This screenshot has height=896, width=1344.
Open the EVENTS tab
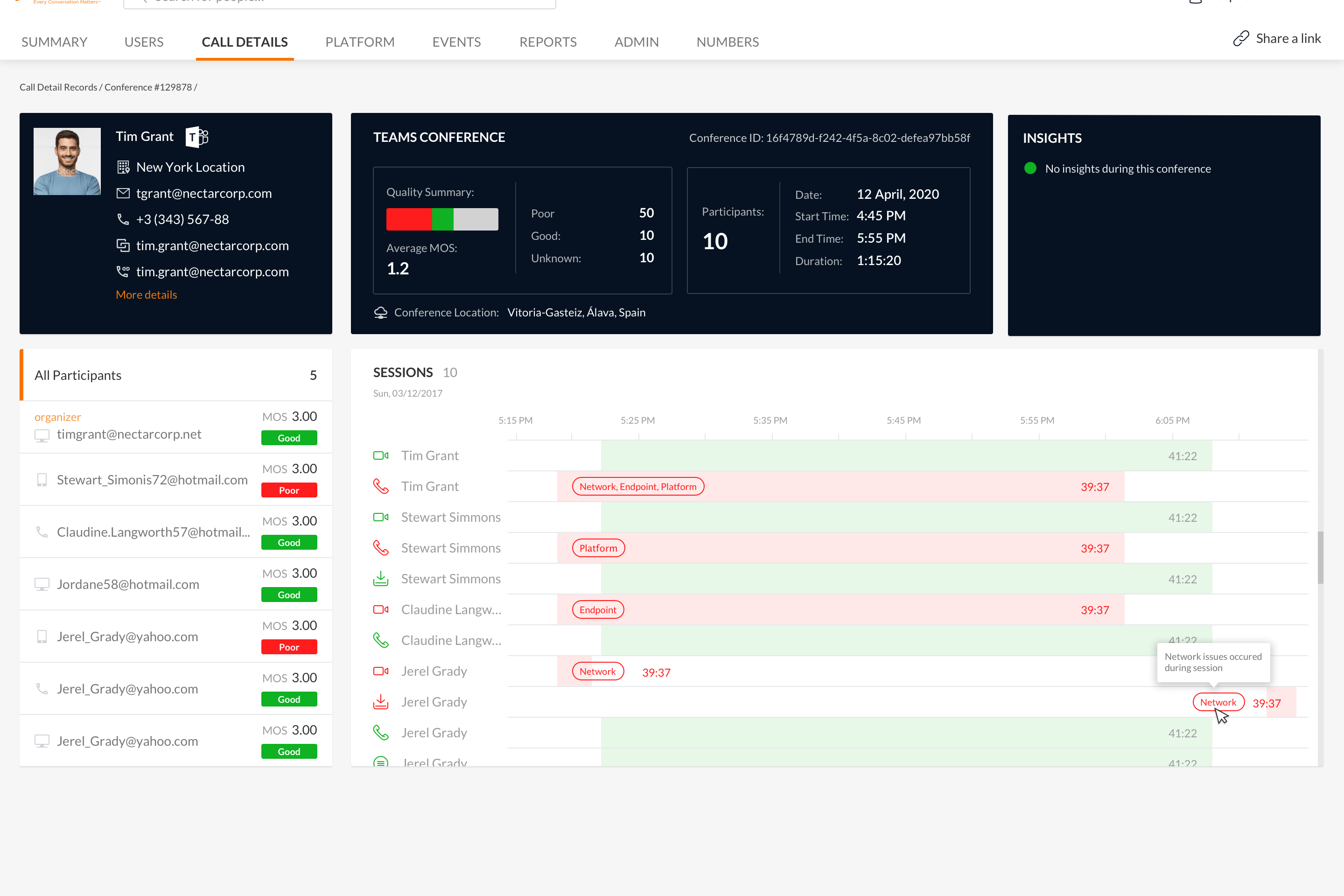pyautogui.click(x=456, y=42)
